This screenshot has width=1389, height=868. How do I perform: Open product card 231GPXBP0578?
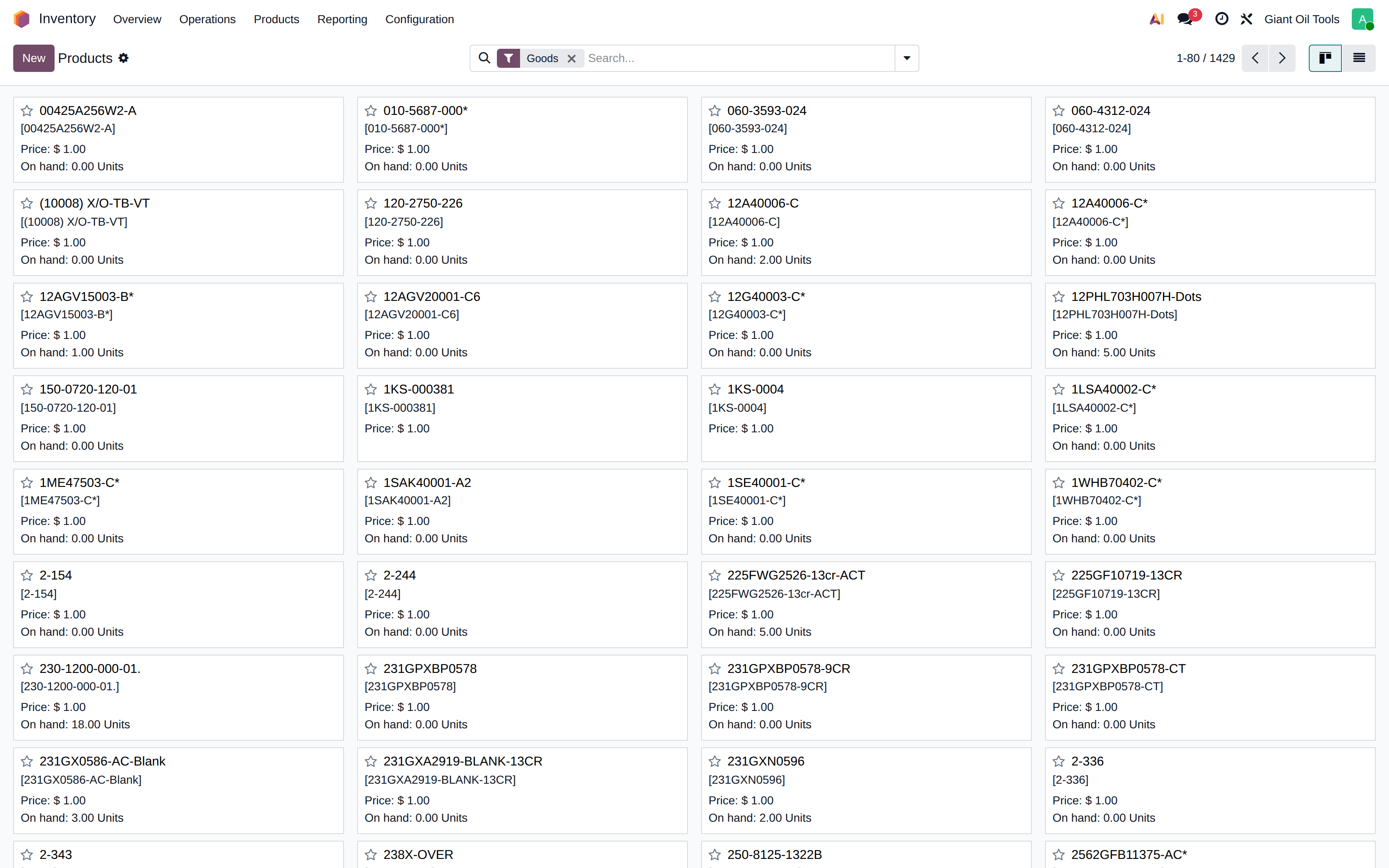pyautogui.click(x=522, y=698)
